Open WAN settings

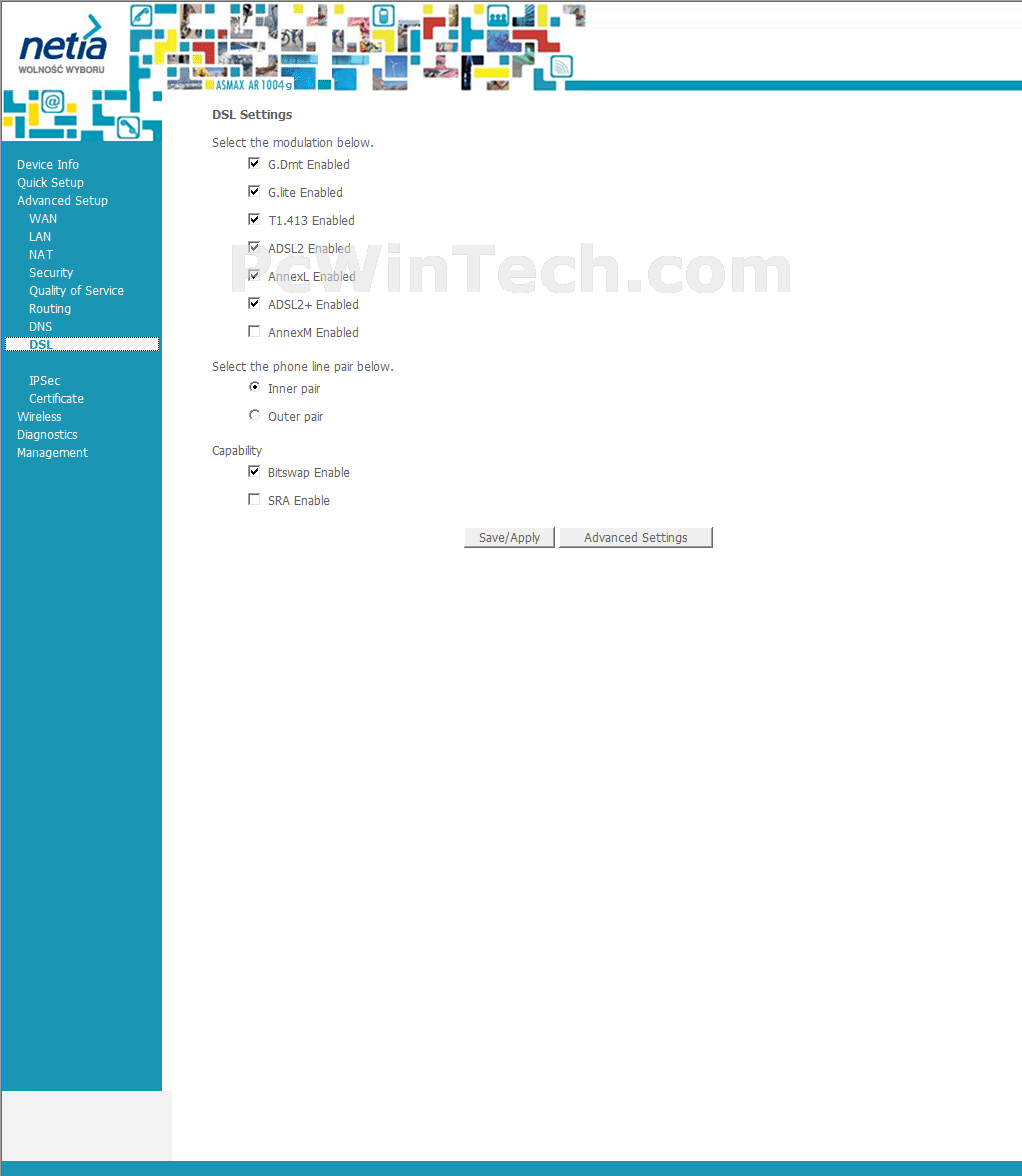coord(43,218)
